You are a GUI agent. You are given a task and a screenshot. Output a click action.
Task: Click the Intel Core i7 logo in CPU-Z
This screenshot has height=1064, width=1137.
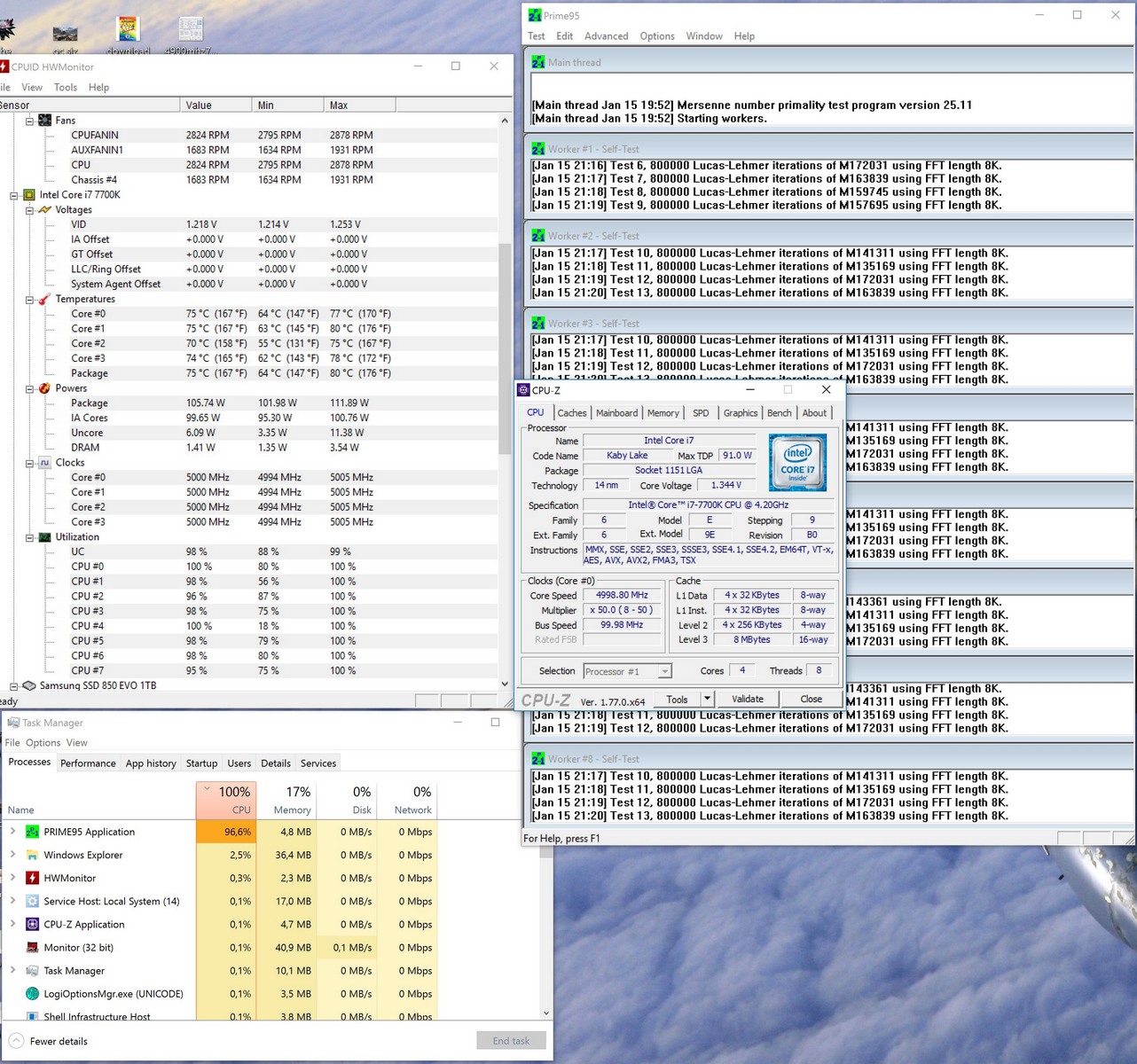pyautogui.click(x=798, y=463)
